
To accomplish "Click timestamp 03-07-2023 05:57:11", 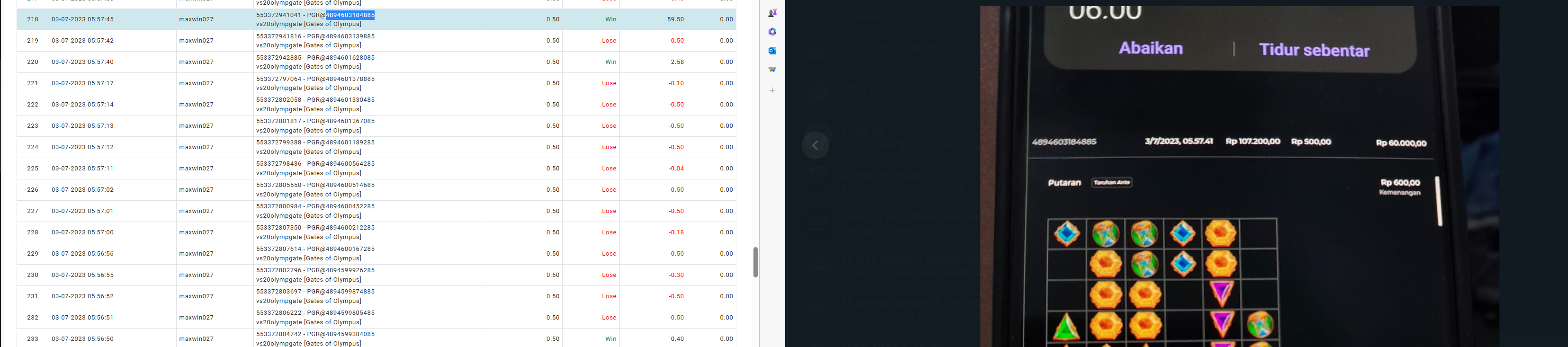I will (82, 169).
